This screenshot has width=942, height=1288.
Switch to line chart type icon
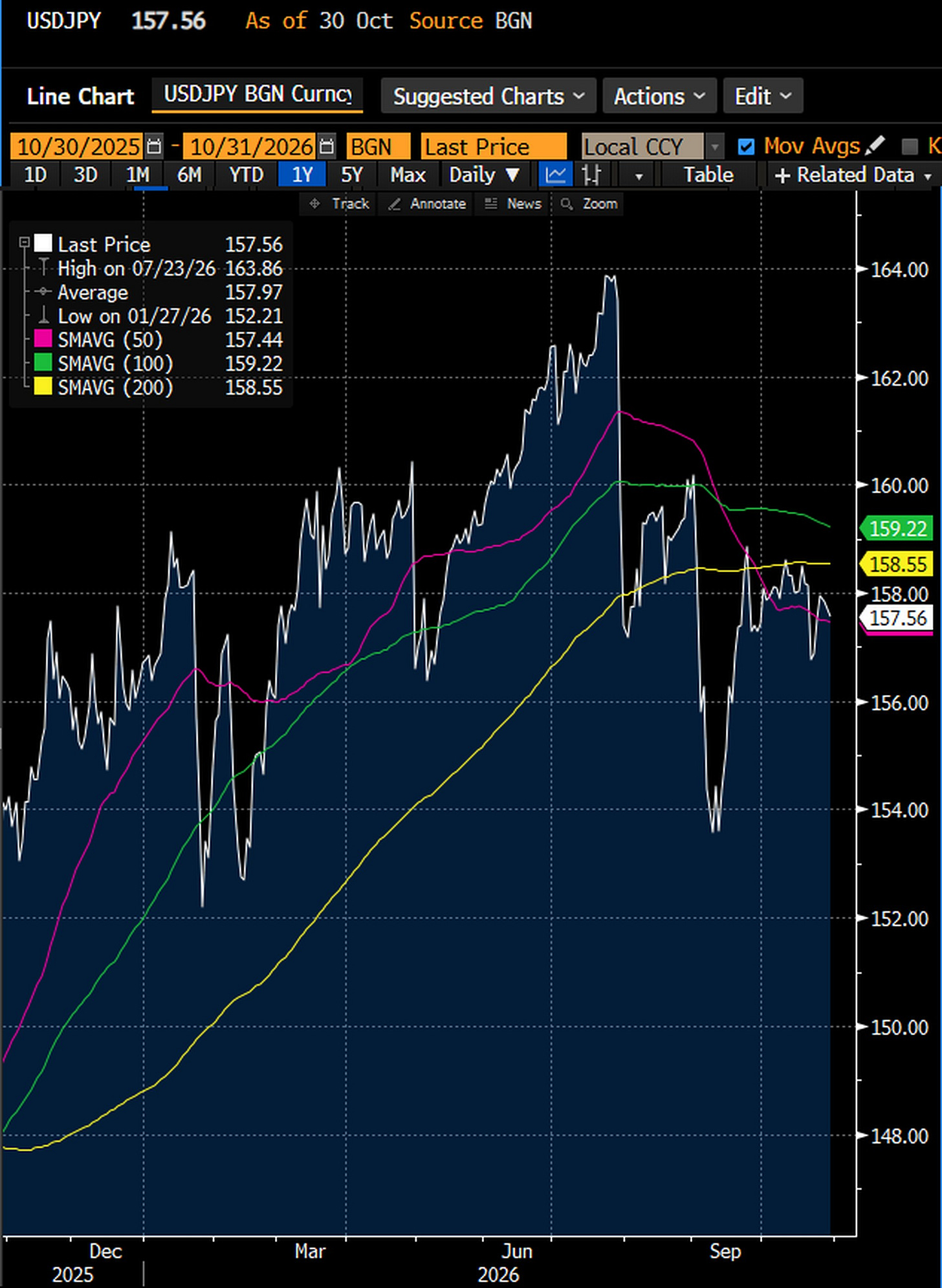(x=555, y=175)
